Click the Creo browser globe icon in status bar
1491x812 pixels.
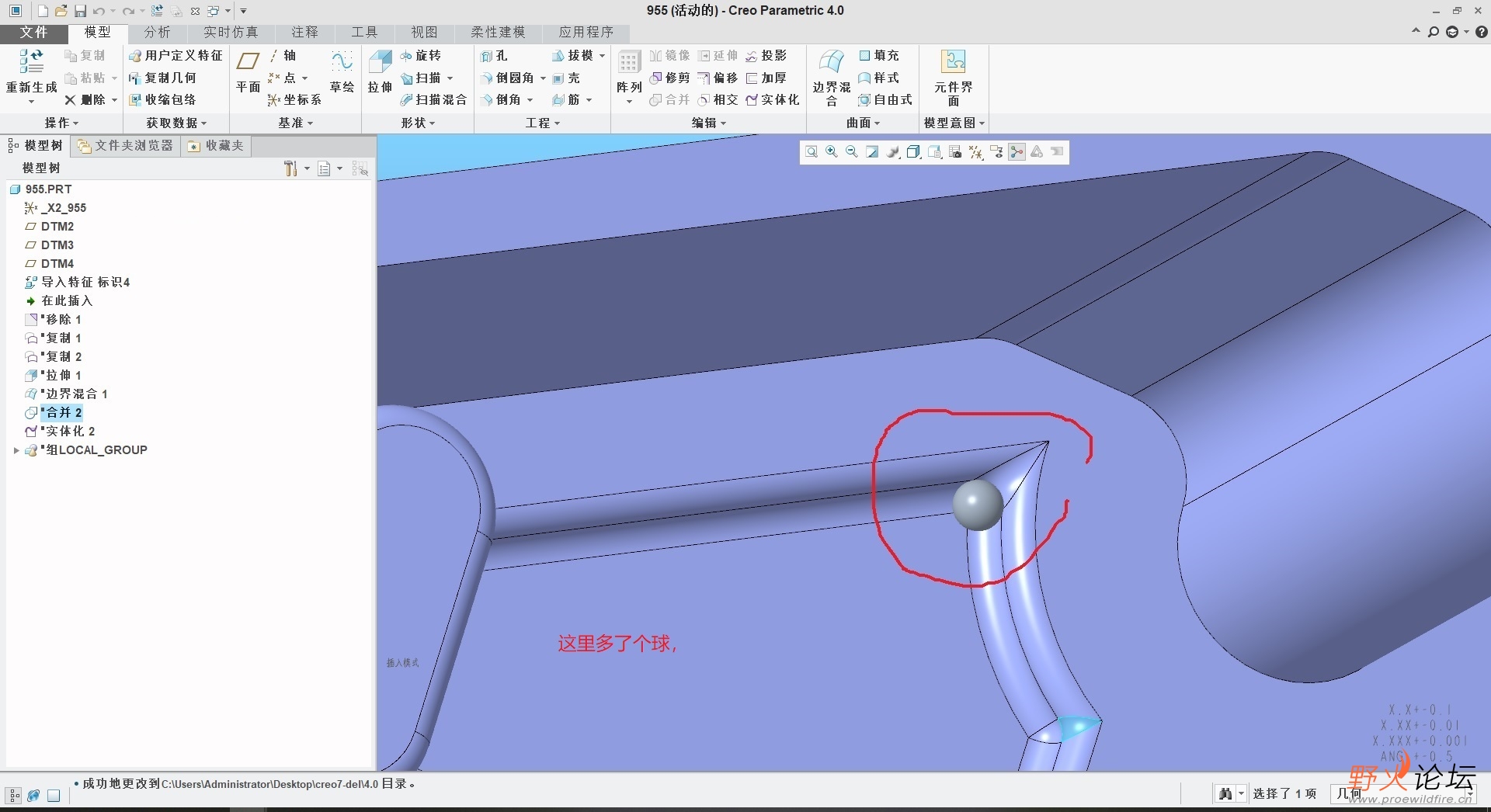[x=33, y=796]
